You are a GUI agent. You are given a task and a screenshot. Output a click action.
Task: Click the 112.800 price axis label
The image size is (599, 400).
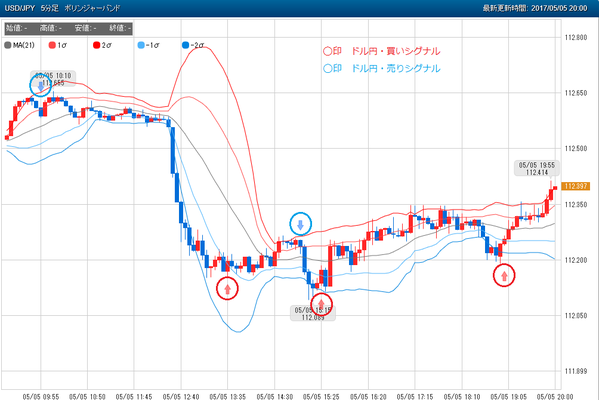576,37
